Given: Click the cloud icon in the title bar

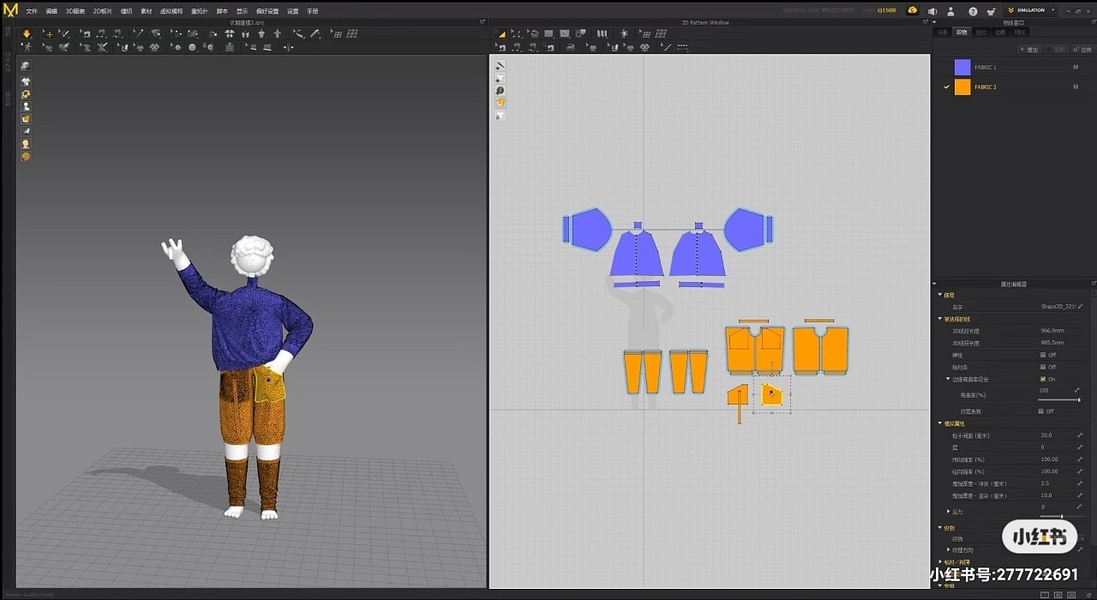Looking at the screenshot, I should 912,10.
